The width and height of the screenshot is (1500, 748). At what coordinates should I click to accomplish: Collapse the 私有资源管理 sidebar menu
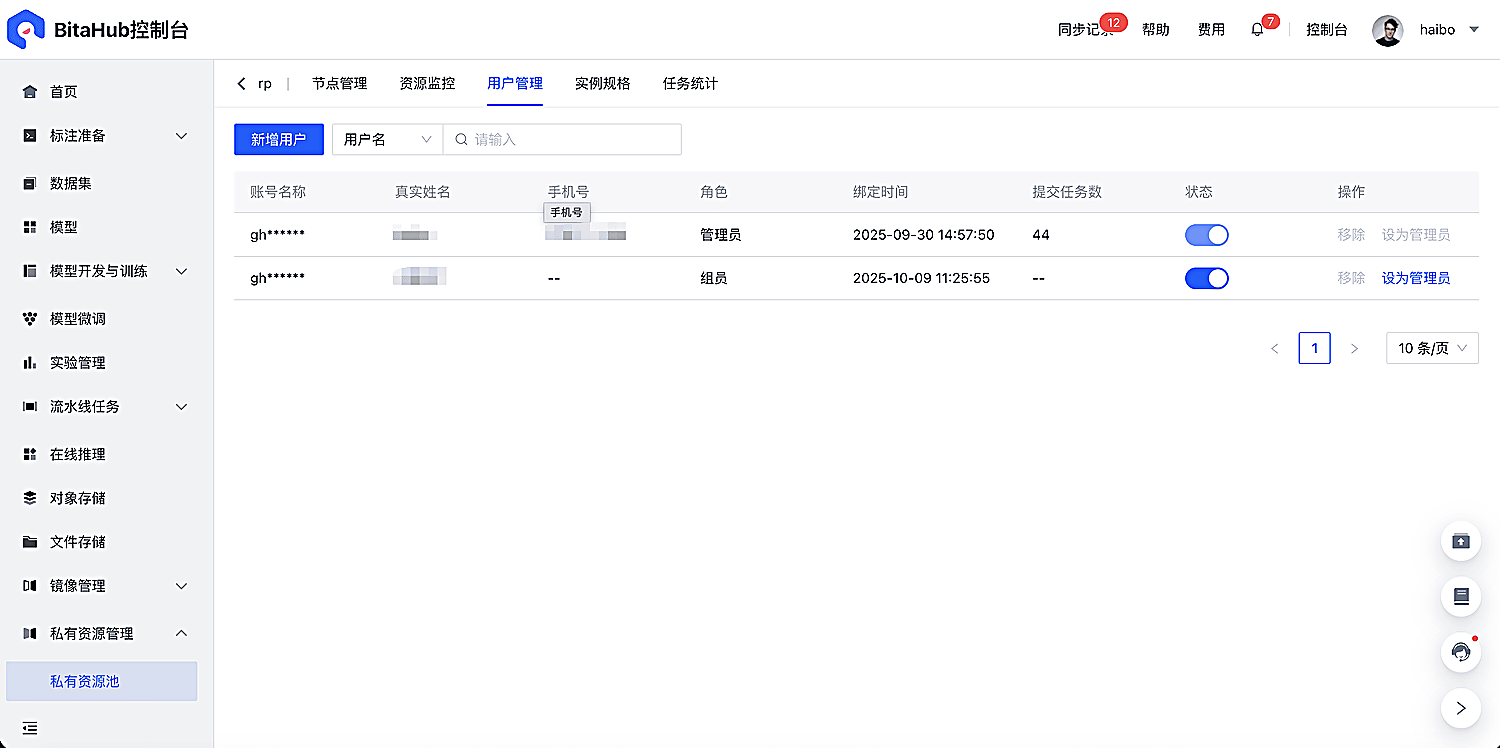click(x=181, y=634)
